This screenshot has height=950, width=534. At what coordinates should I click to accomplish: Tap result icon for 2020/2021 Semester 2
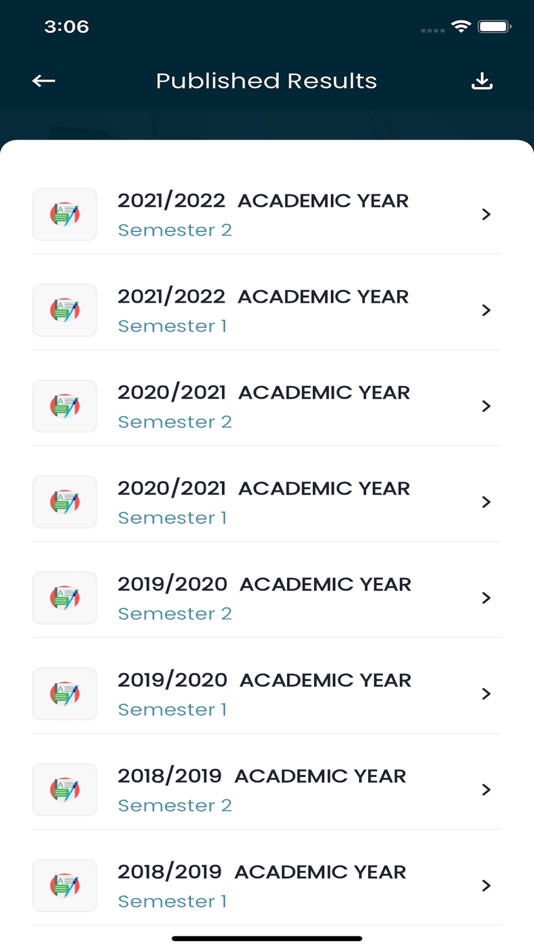[64, 406]
